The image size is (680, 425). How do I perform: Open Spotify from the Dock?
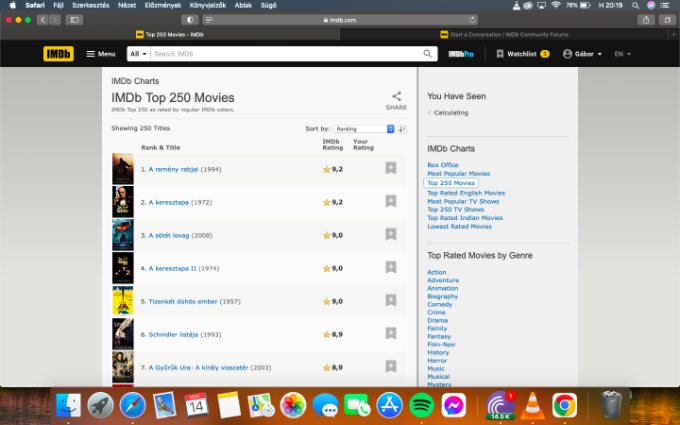(422, 405)
